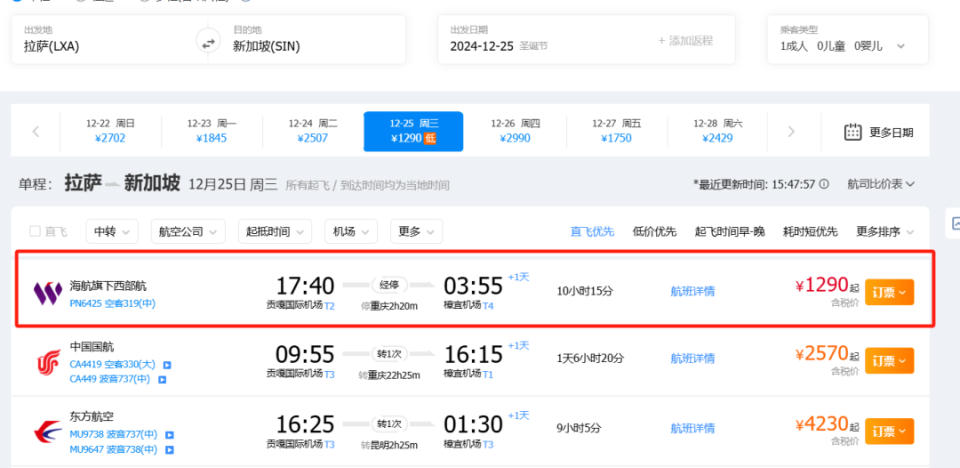
Task: Sort by 起飞时间早-晚
Action: [x=730, y=232]
